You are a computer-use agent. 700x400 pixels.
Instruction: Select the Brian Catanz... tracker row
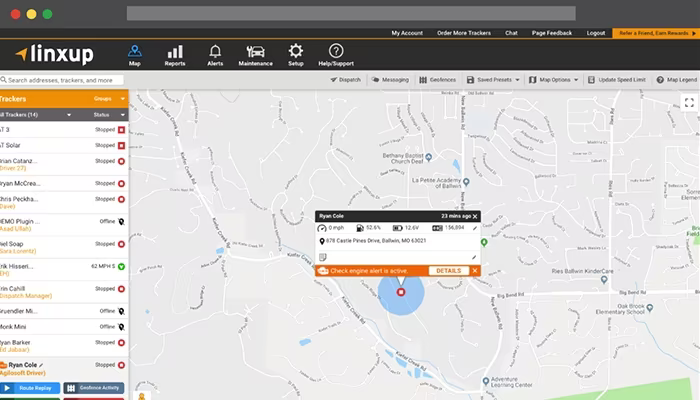coord(64,164)
